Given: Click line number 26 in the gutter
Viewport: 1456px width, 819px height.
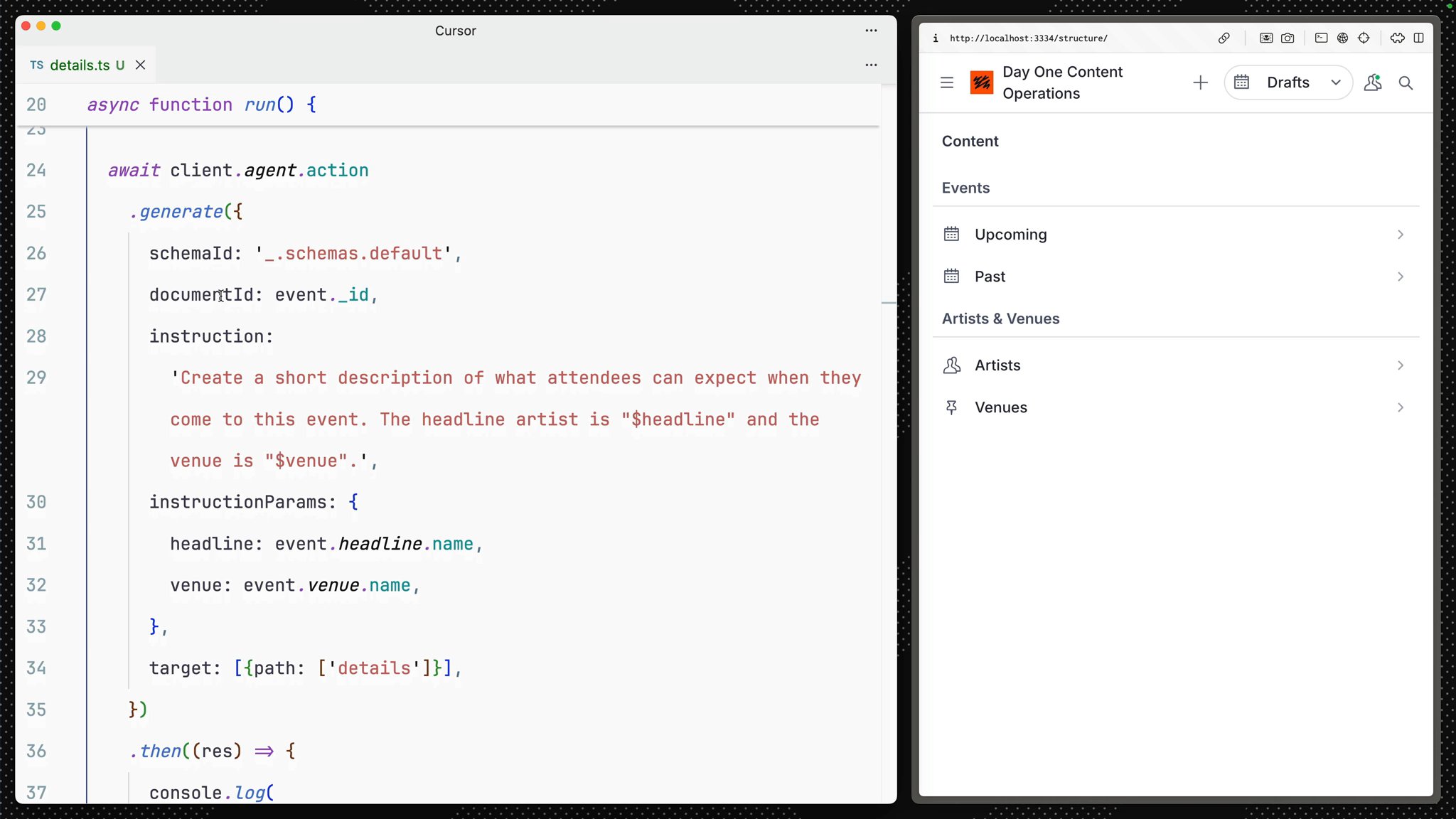Looking at the screenshot, I should coord(36,253).
